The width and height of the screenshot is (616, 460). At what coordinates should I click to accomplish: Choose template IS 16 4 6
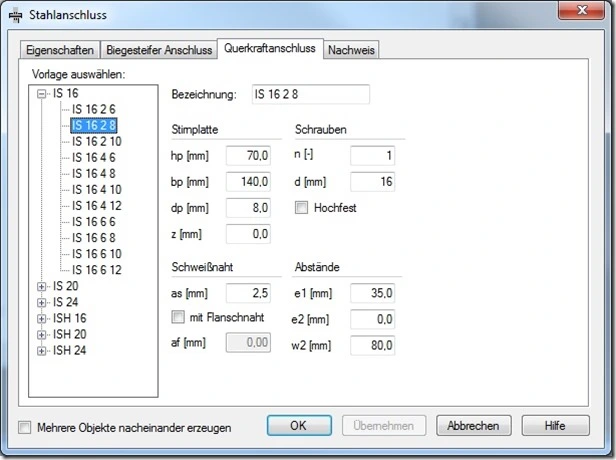[x=94, y=158]
